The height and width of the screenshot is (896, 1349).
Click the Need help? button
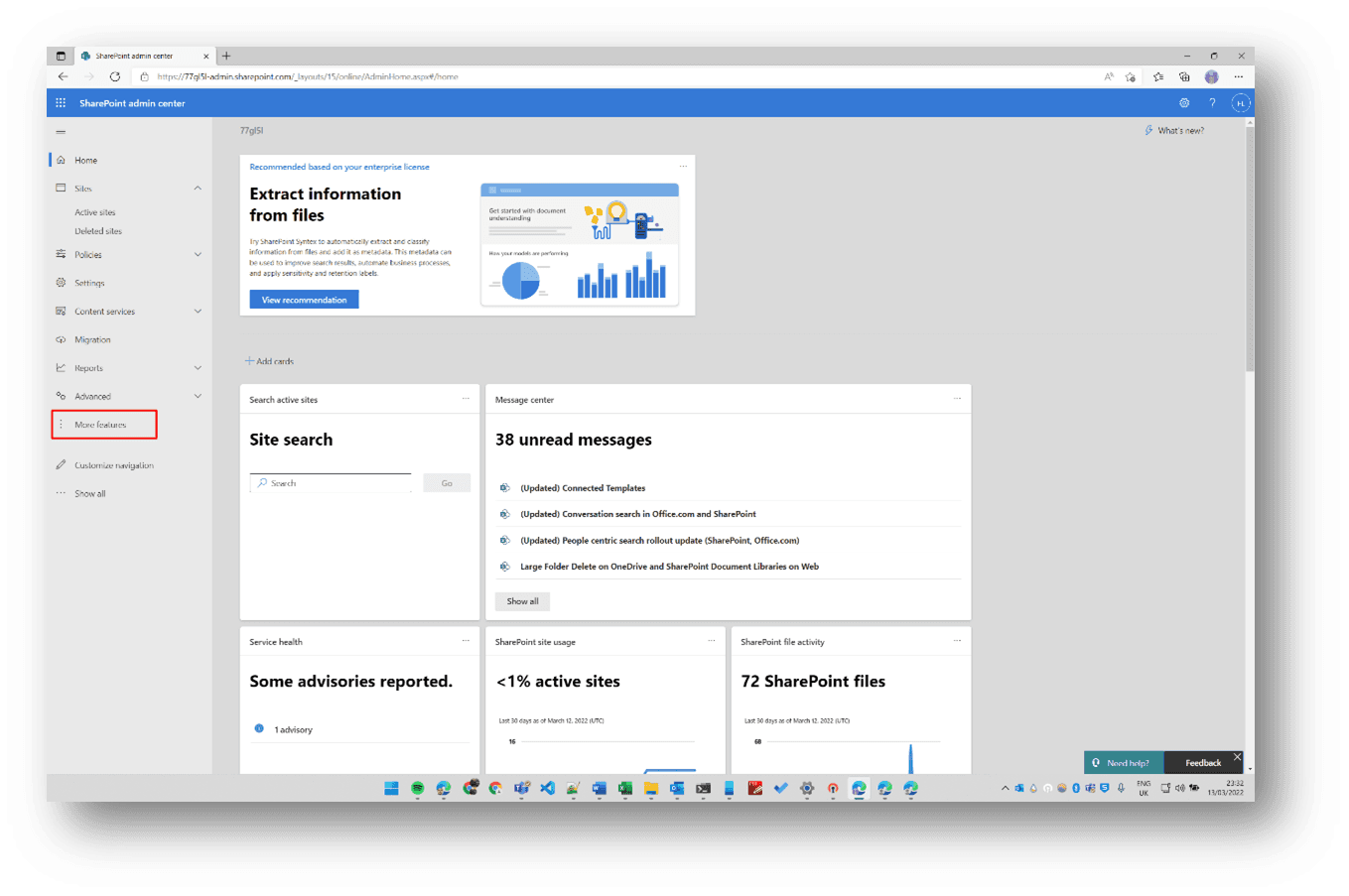coord(1123,763)
